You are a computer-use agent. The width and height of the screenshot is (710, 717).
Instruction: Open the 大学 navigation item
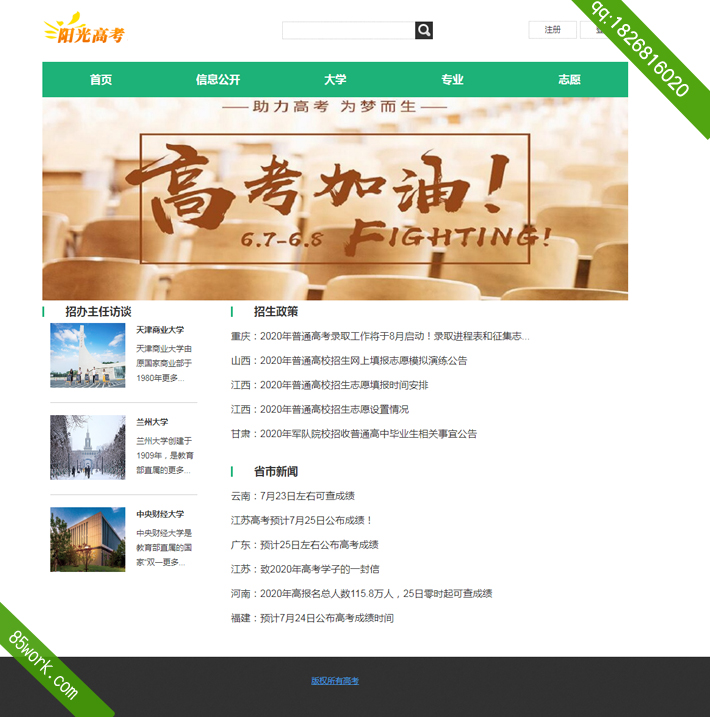335,80
